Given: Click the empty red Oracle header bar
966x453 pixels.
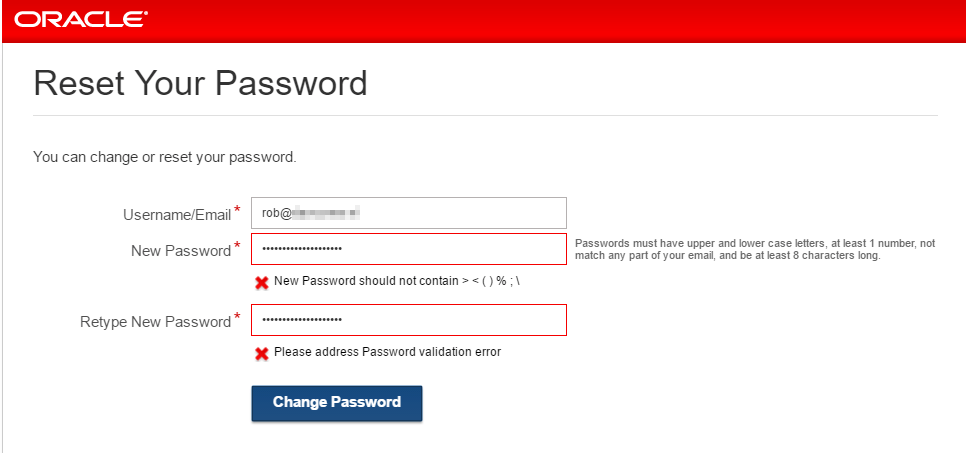Looking at the screenshot, I should pos(554,21).
